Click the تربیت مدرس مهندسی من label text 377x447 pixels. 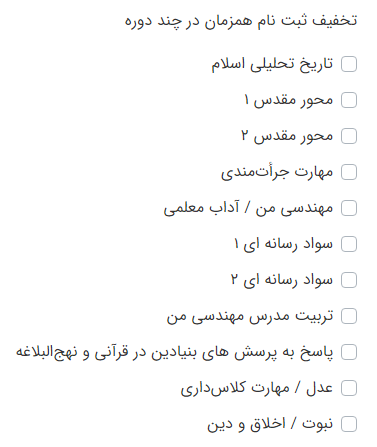pos(250,316)
